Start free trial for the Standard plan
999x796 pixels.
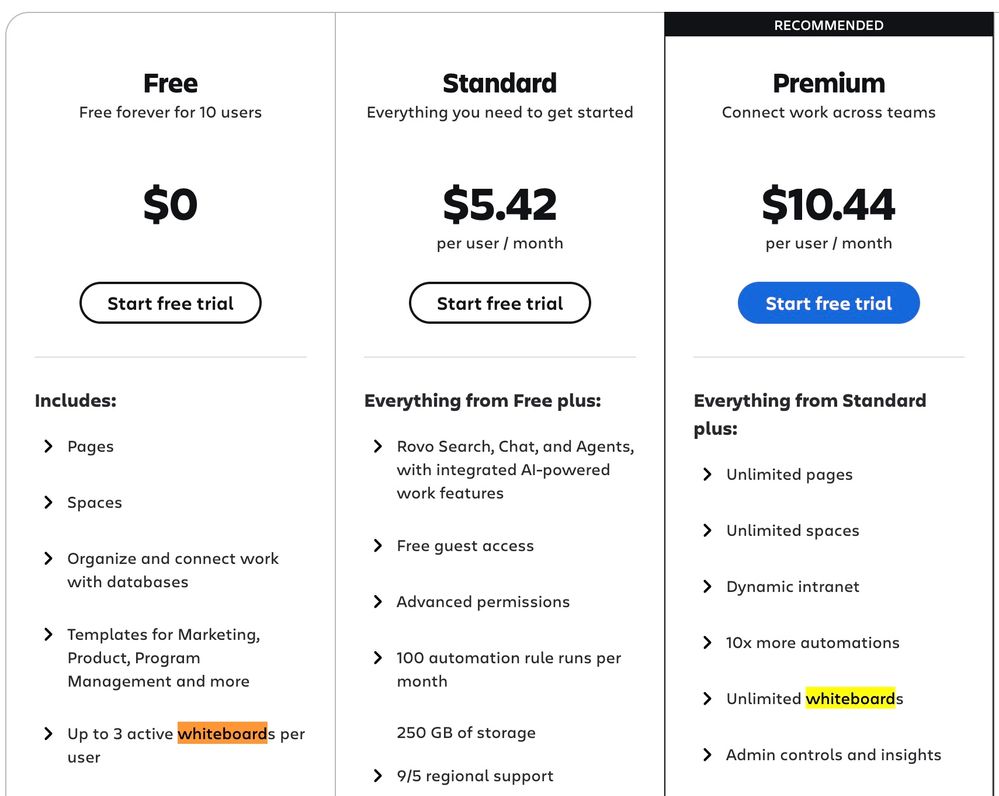[x=500, y=304]
